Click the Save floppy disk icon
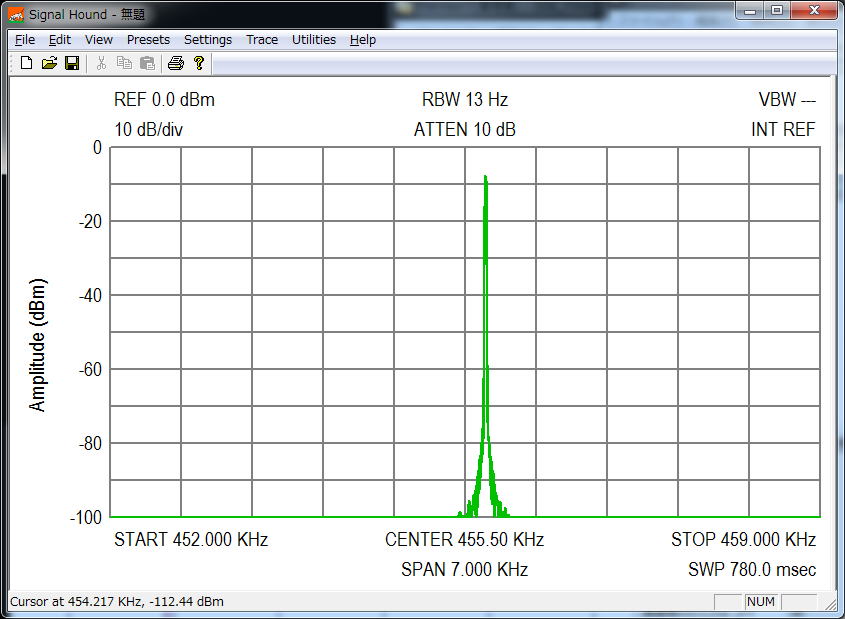This screenshot has width=845, height=619. pyautogui.click(x=72, y=63)
